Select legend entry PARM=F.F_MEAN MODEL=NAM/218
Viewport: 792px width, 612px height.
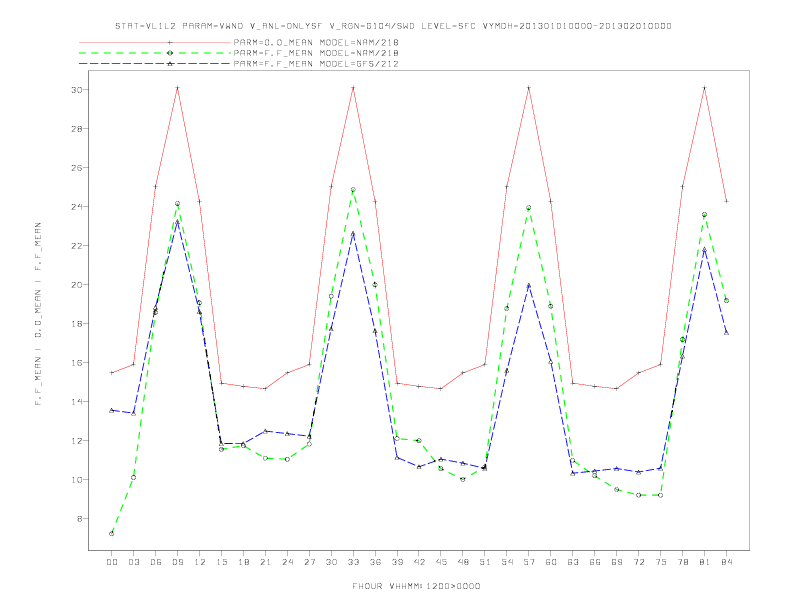pyautogui.click(x=316, y=53)
